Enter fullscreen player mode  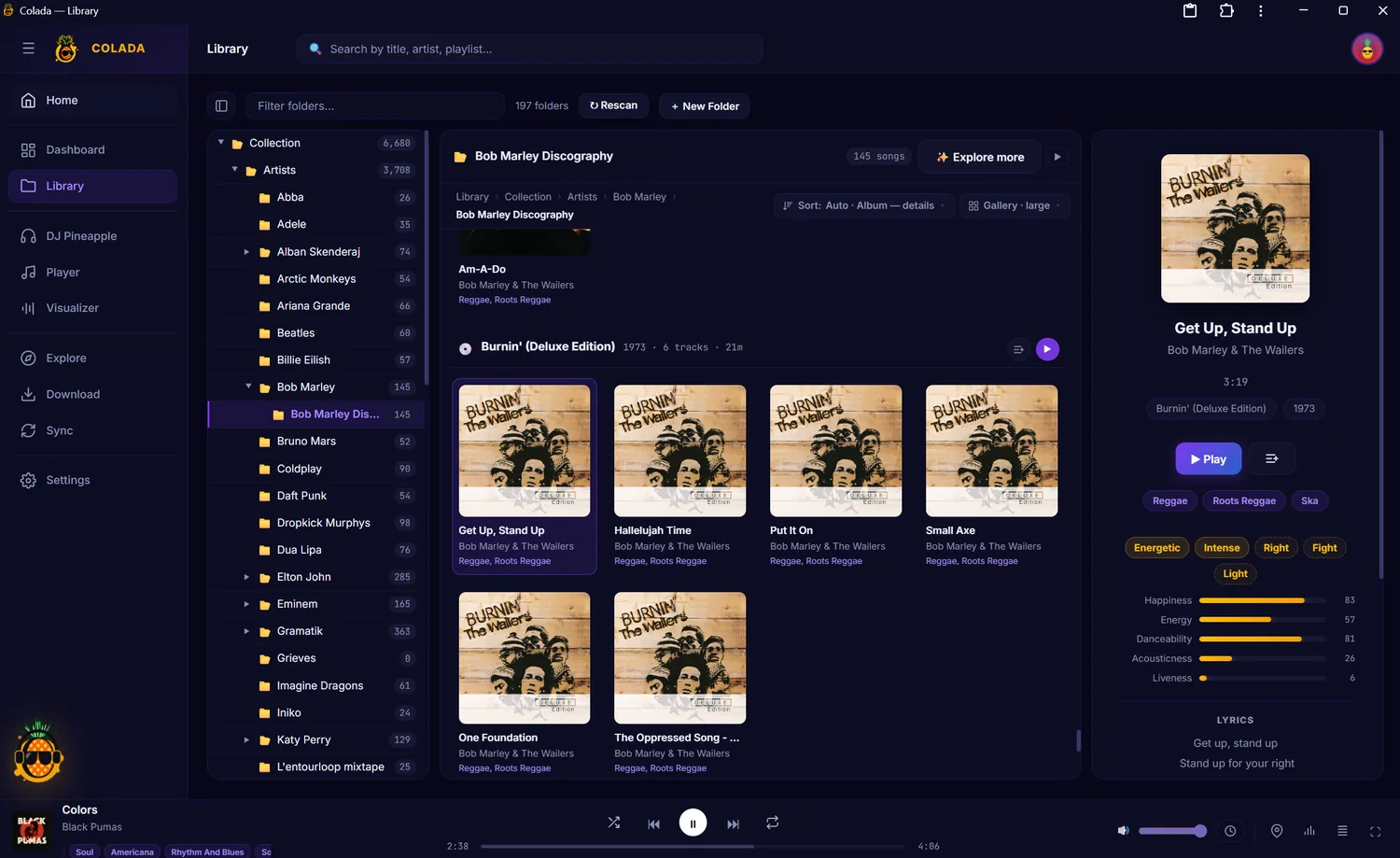pos(1375,831)
